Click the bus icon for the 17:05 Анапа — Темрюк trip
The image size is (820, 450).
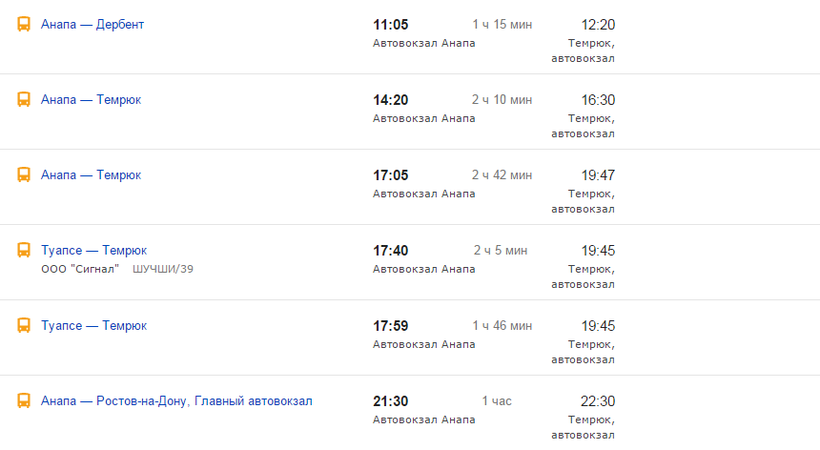pos(24,175)
